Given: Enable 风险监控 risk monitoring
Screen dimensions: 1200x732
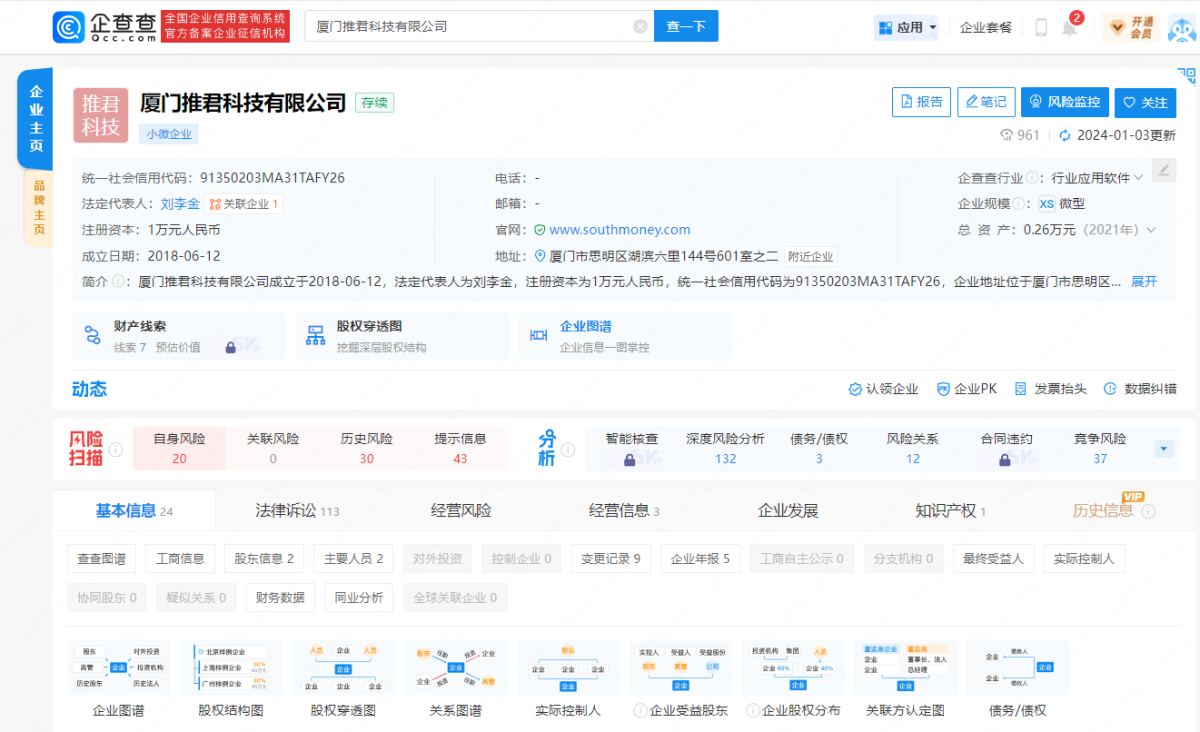Looking at the screenshot, I should tap(1065, 102).
